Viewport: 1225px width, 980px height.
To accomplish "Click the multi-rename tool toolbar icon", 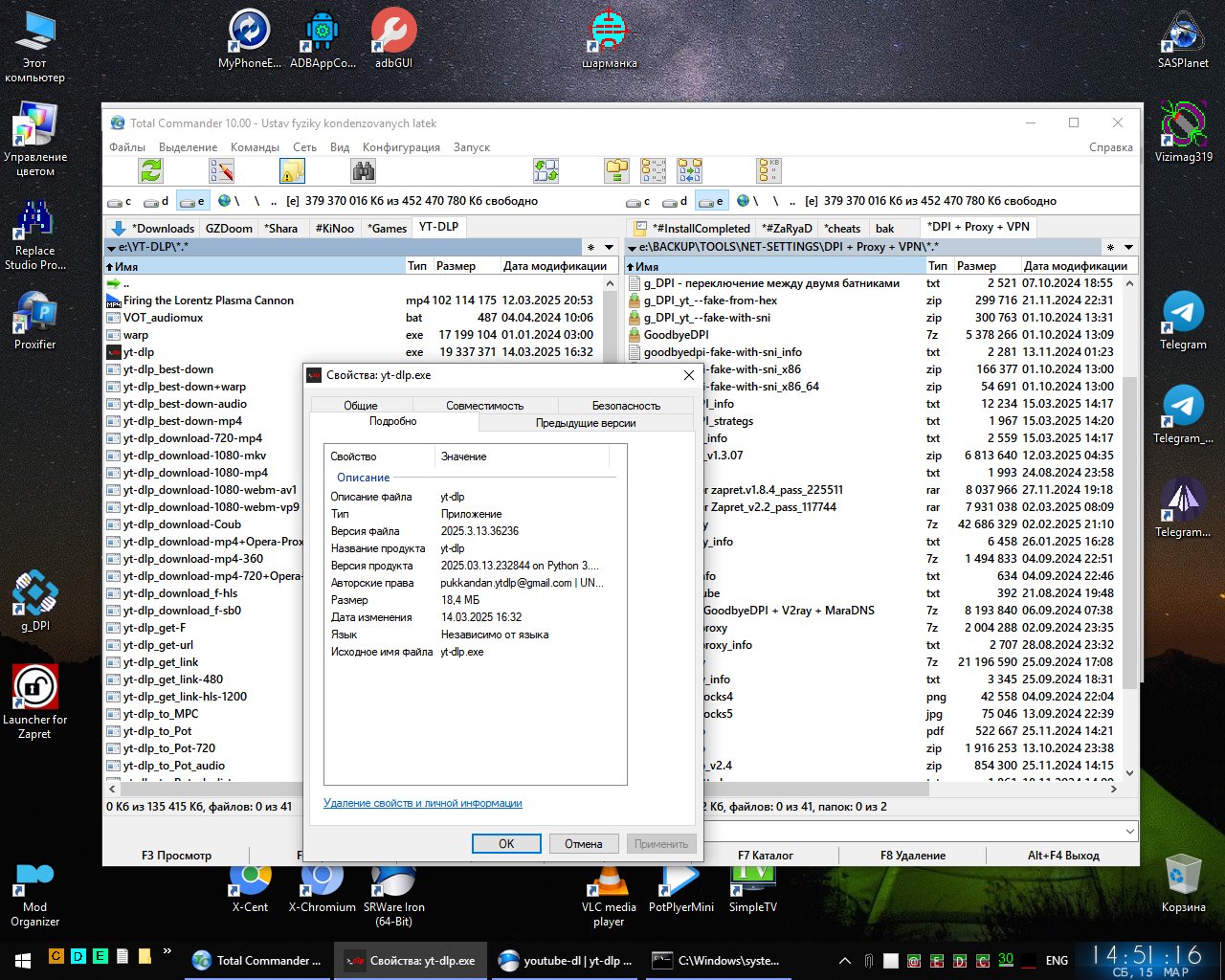I will (222, 171).
